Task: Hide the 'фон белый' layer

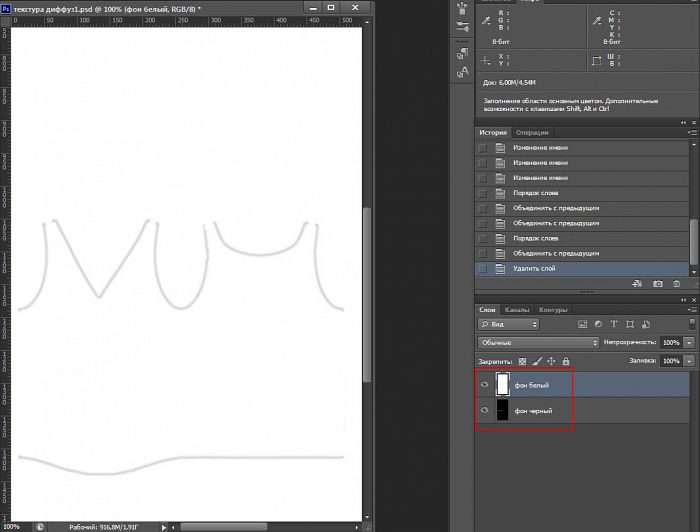Action: coord(485,384)
